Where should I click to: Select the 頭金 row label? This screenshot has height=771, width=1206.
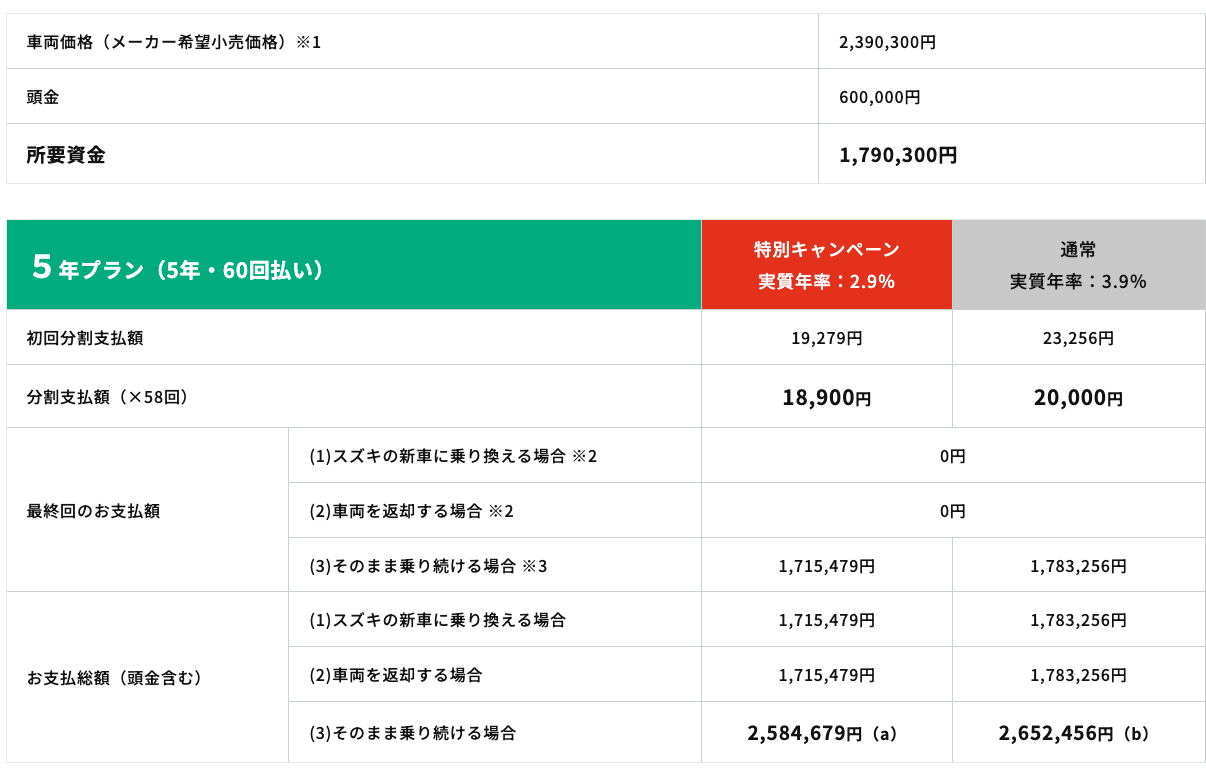(43, 97)
